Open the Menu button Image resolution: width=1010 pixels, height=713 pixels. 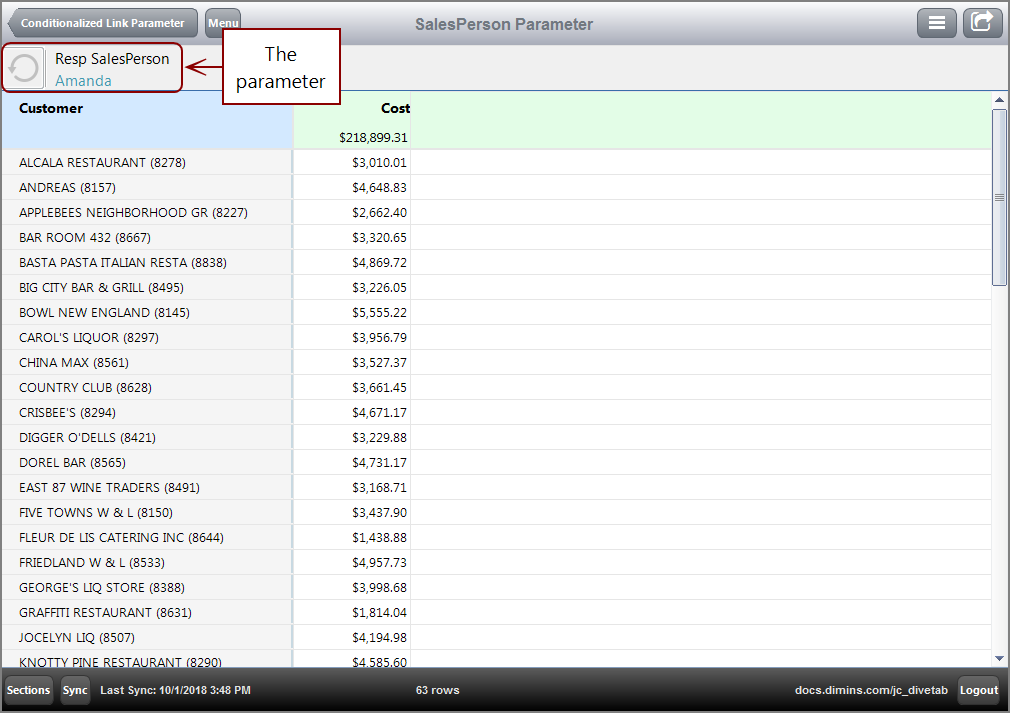[x=222, y=22]
